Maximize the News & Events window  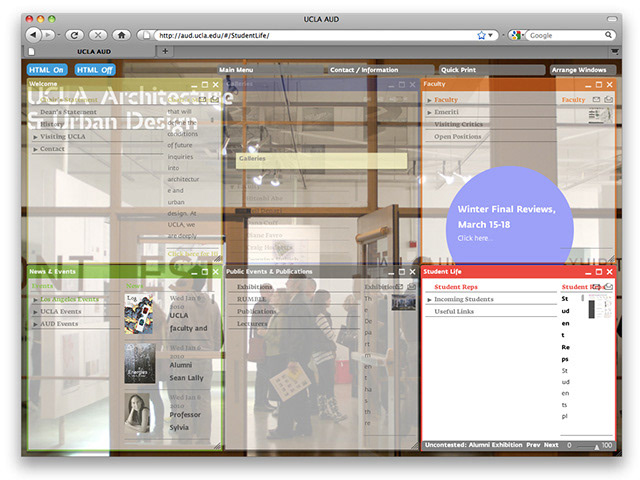205,272
